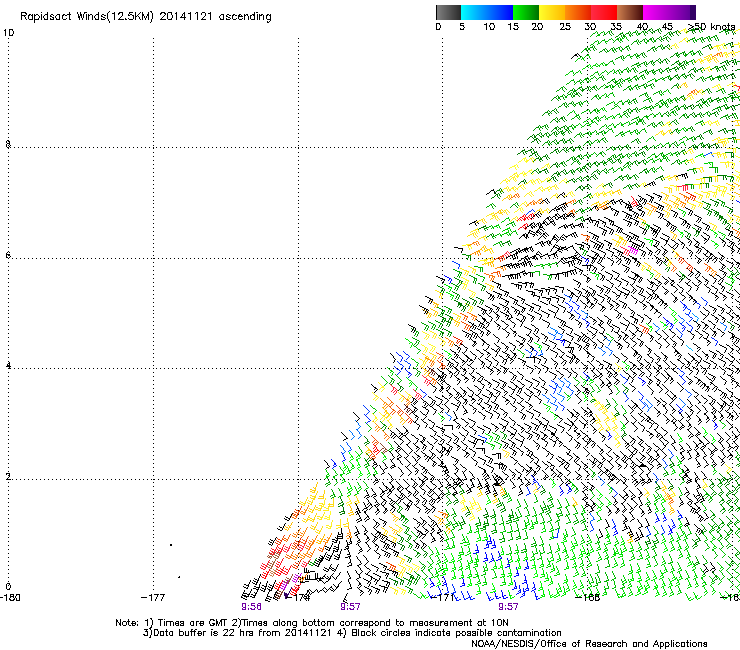Click the legend value 45

coord(667,27)
